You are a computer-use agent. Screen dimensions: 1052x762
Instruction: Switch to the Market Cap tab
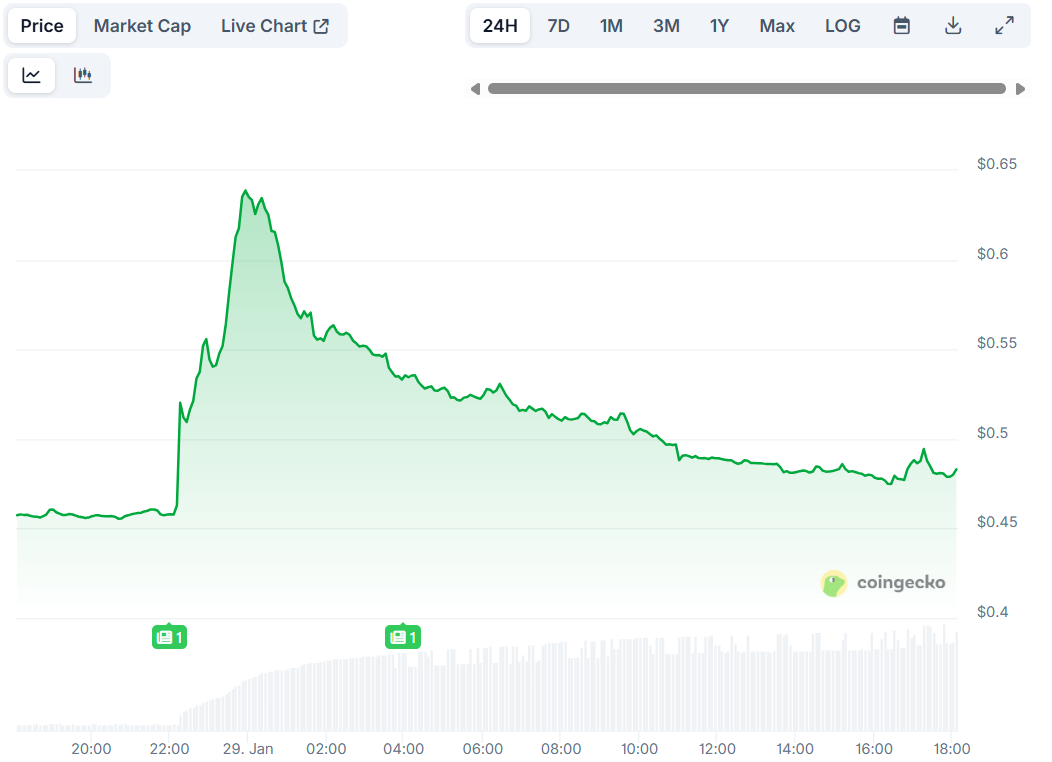tap(142, 26)
